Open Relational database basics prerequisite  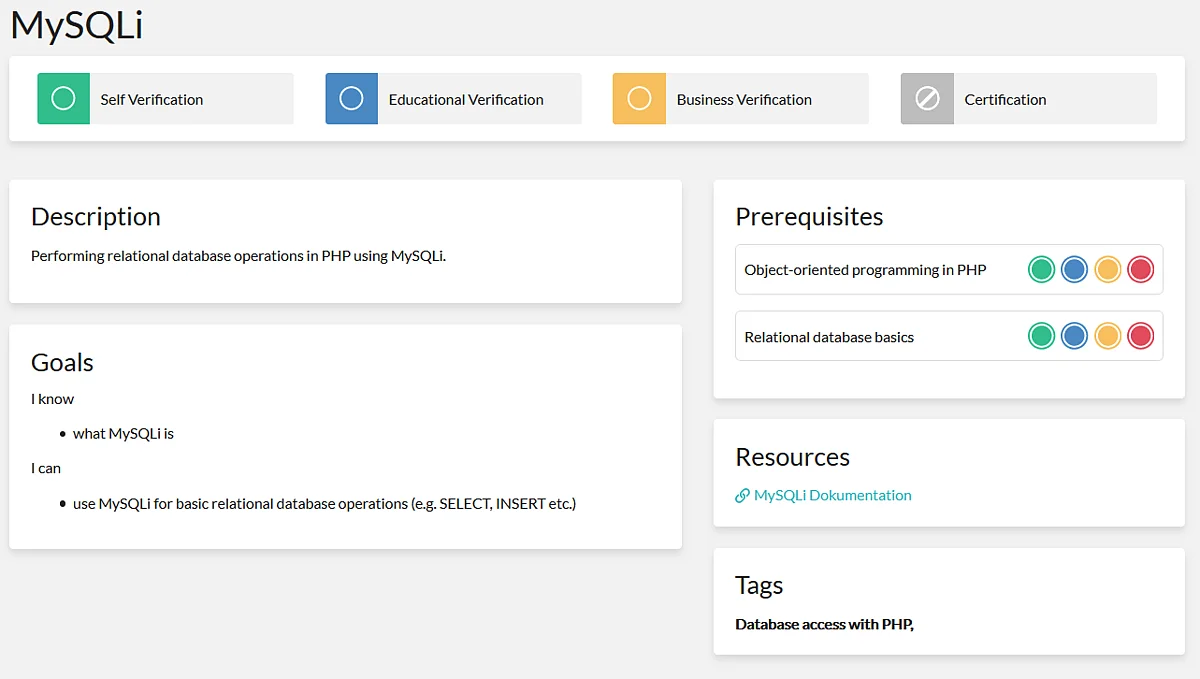[829, 338]
